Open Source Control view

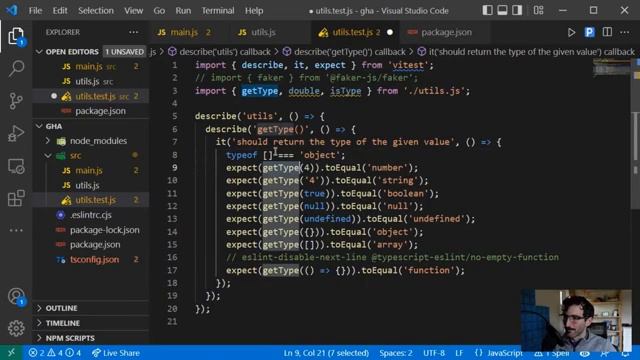click(16, 101)
